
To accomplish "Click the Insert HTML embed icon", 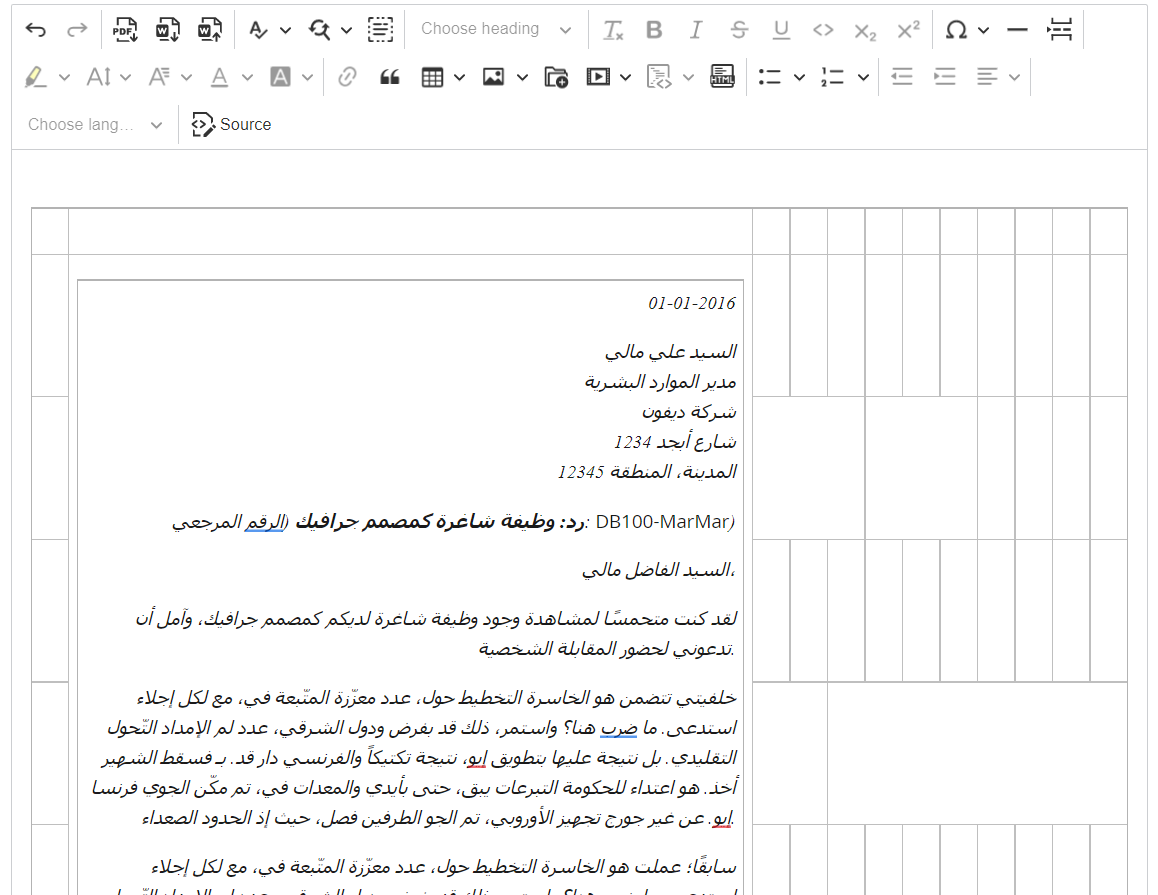I will (x=722, y=77).
